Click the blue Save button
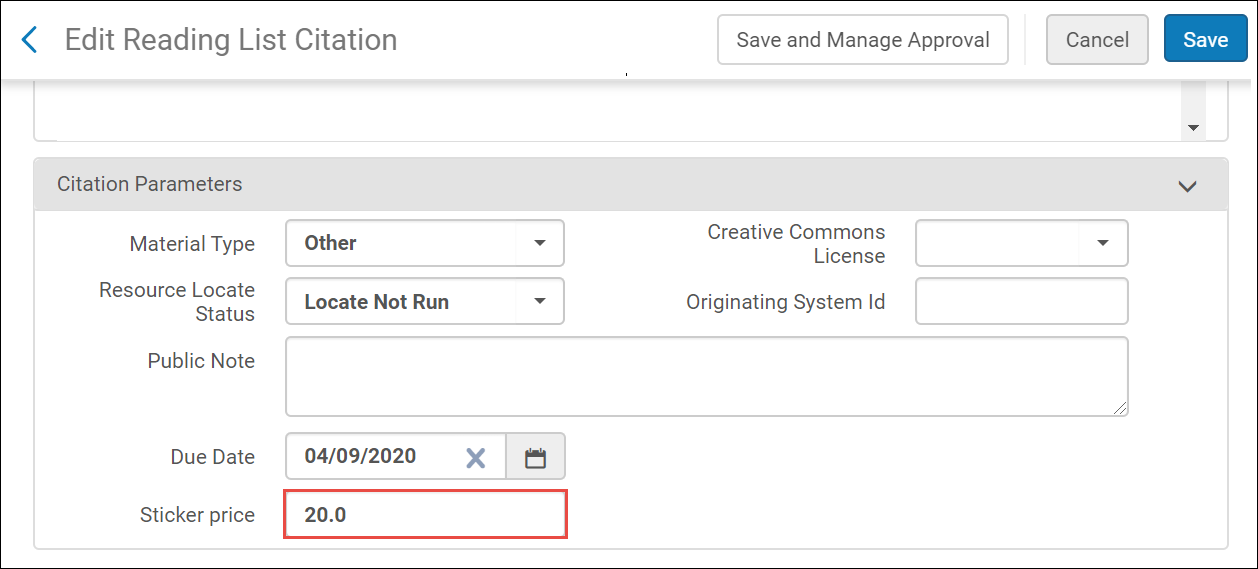Image resolution: width=1258 pixels, height=569 pixels. click(x=1205, y=40)
